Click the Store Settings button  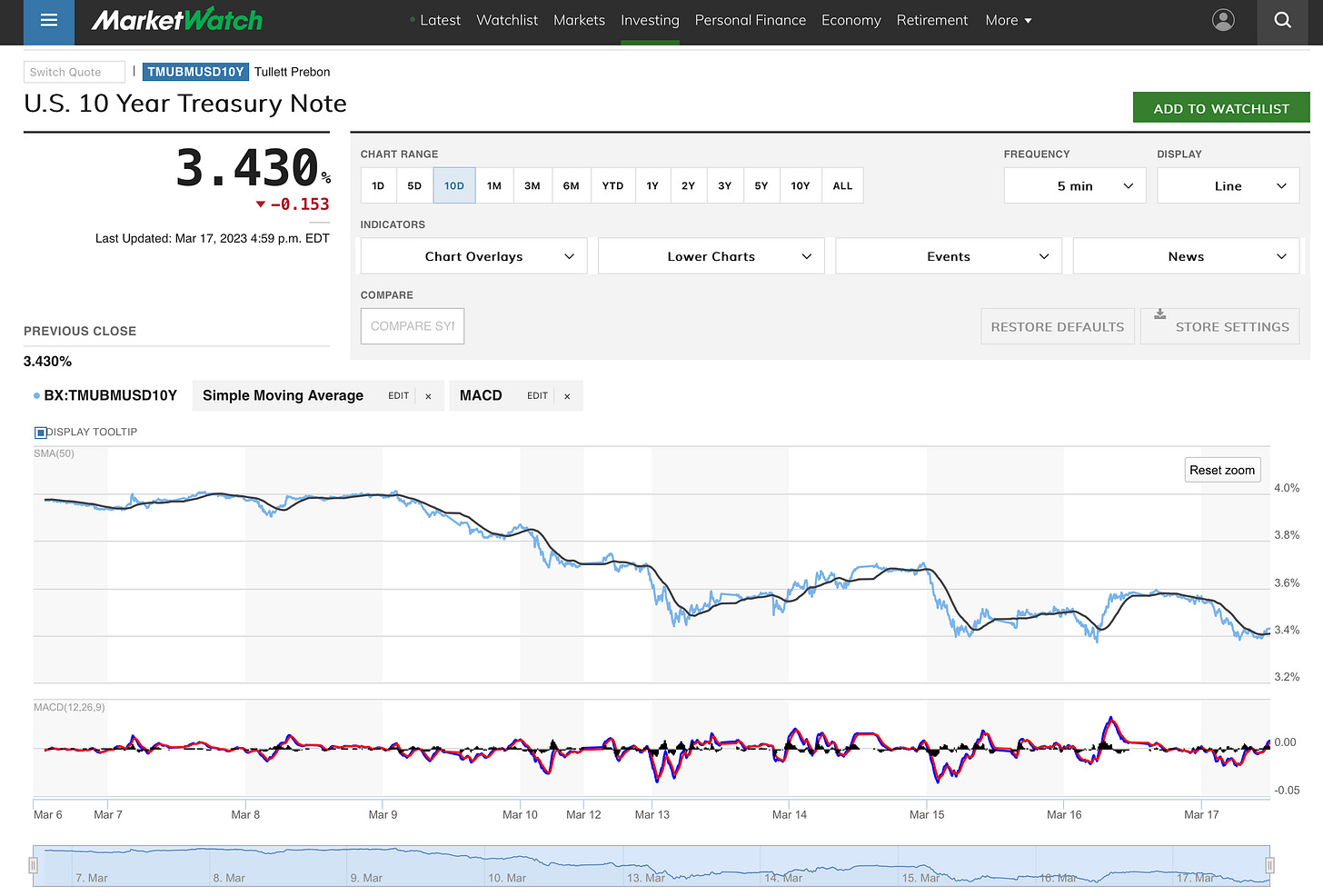pyautogui.click(x=1220, y=327)
